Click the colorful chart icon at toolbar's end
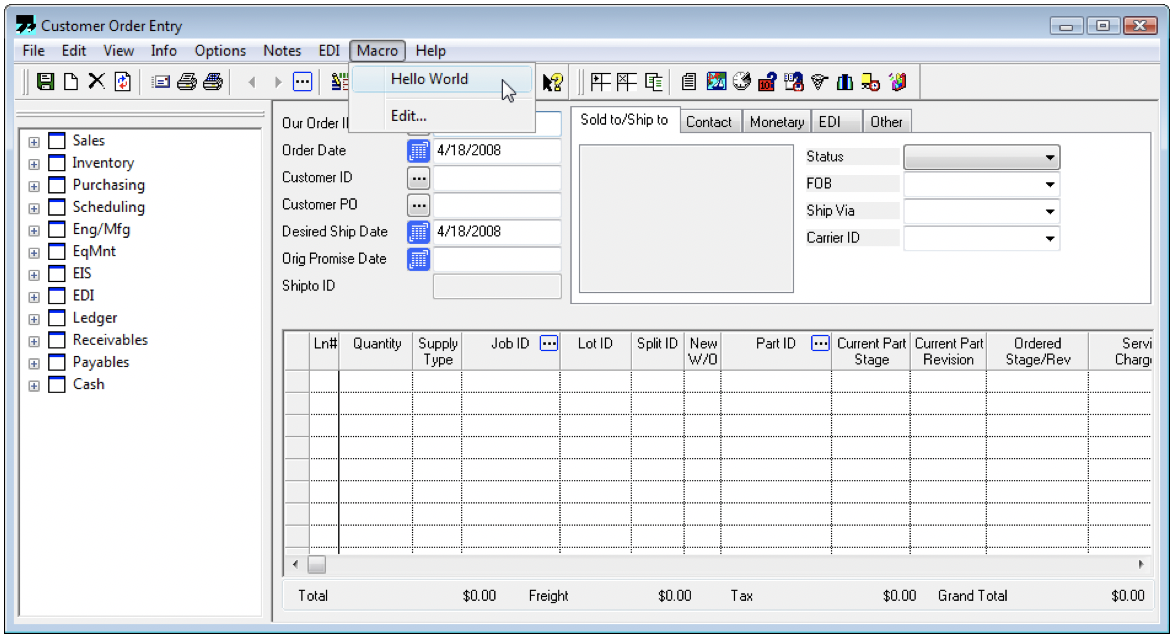This screenshot has height=640, width=1174. point(898,81)
